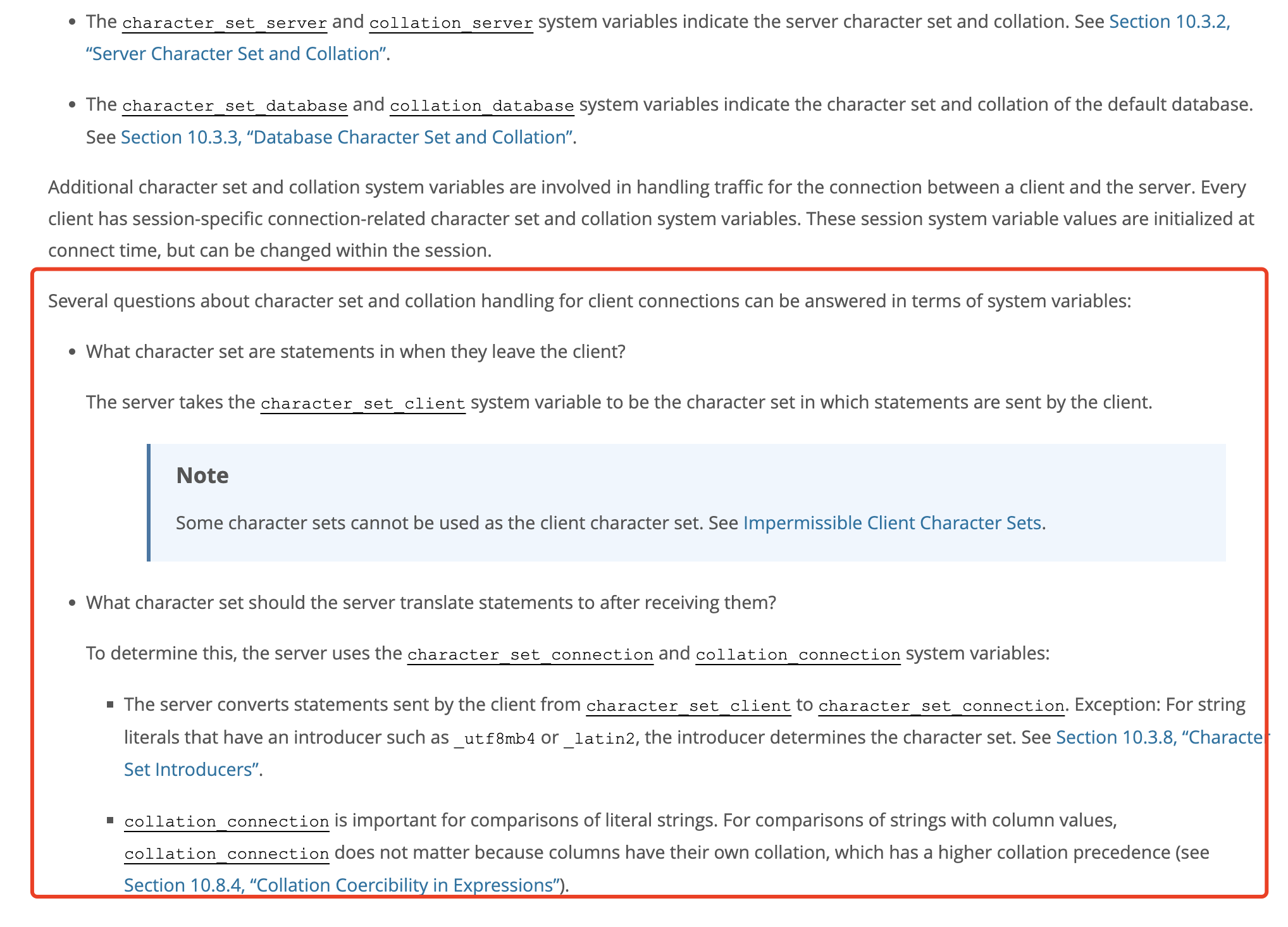Open the Section 10.3.2 Server Character Set link
Viewport: 1288px width, 927px height.
1169,22
